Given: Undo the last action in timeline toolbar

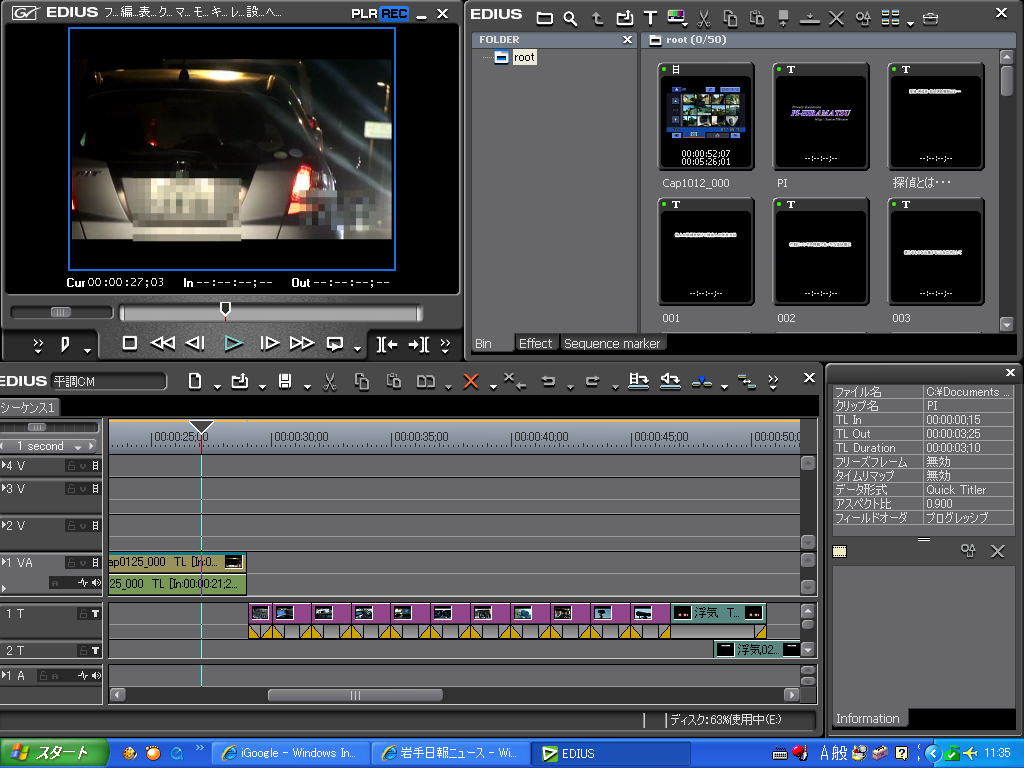Looking at the screenshot, I should [x=549, y=381].
